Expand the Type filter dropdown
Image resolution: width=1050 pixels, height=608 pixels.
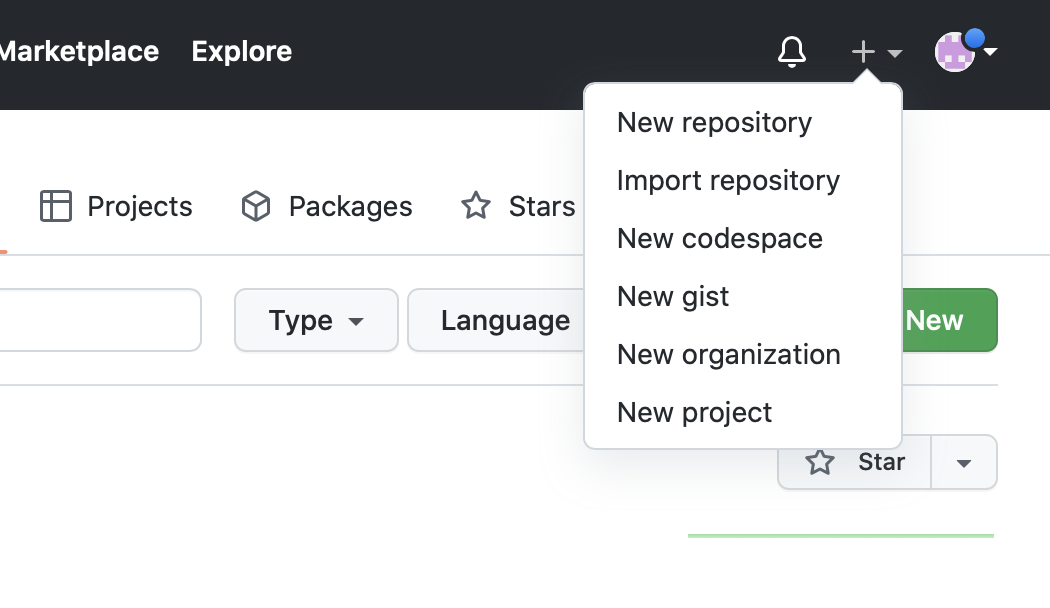pyautogui.click(x=316, y=321)
